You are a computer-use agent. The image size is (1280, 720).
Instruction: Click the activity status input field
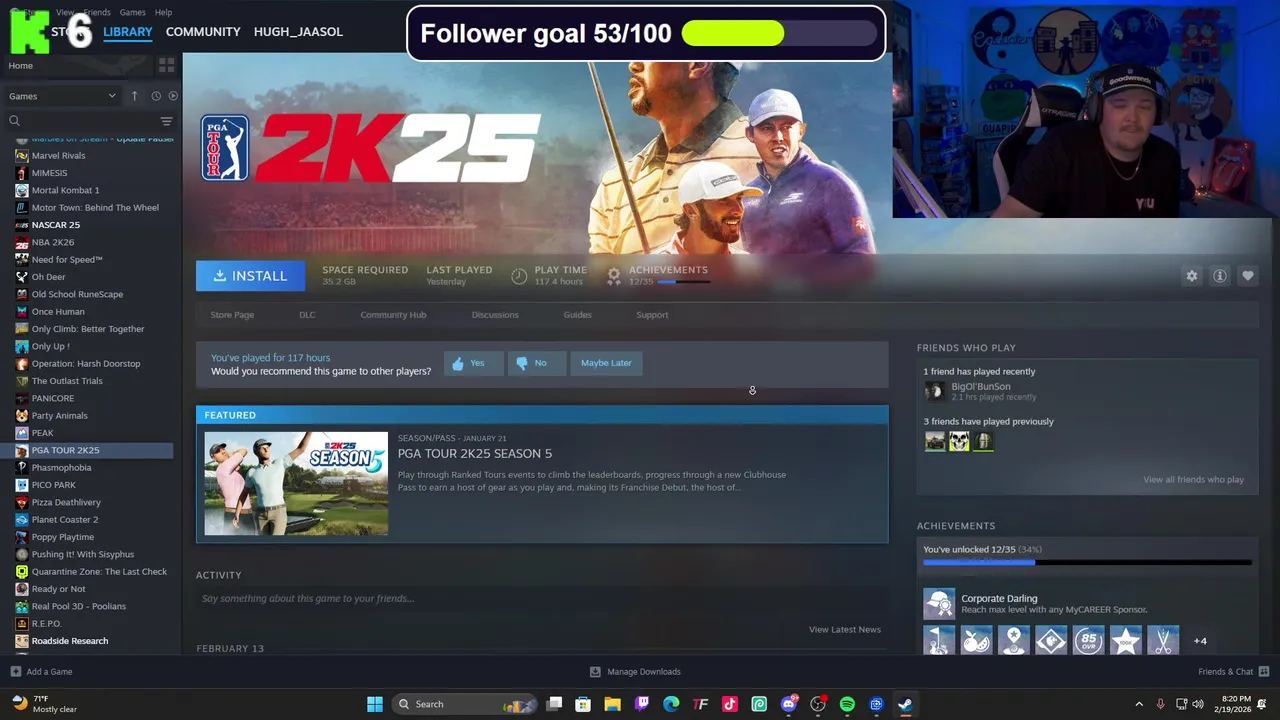point(542,599)
